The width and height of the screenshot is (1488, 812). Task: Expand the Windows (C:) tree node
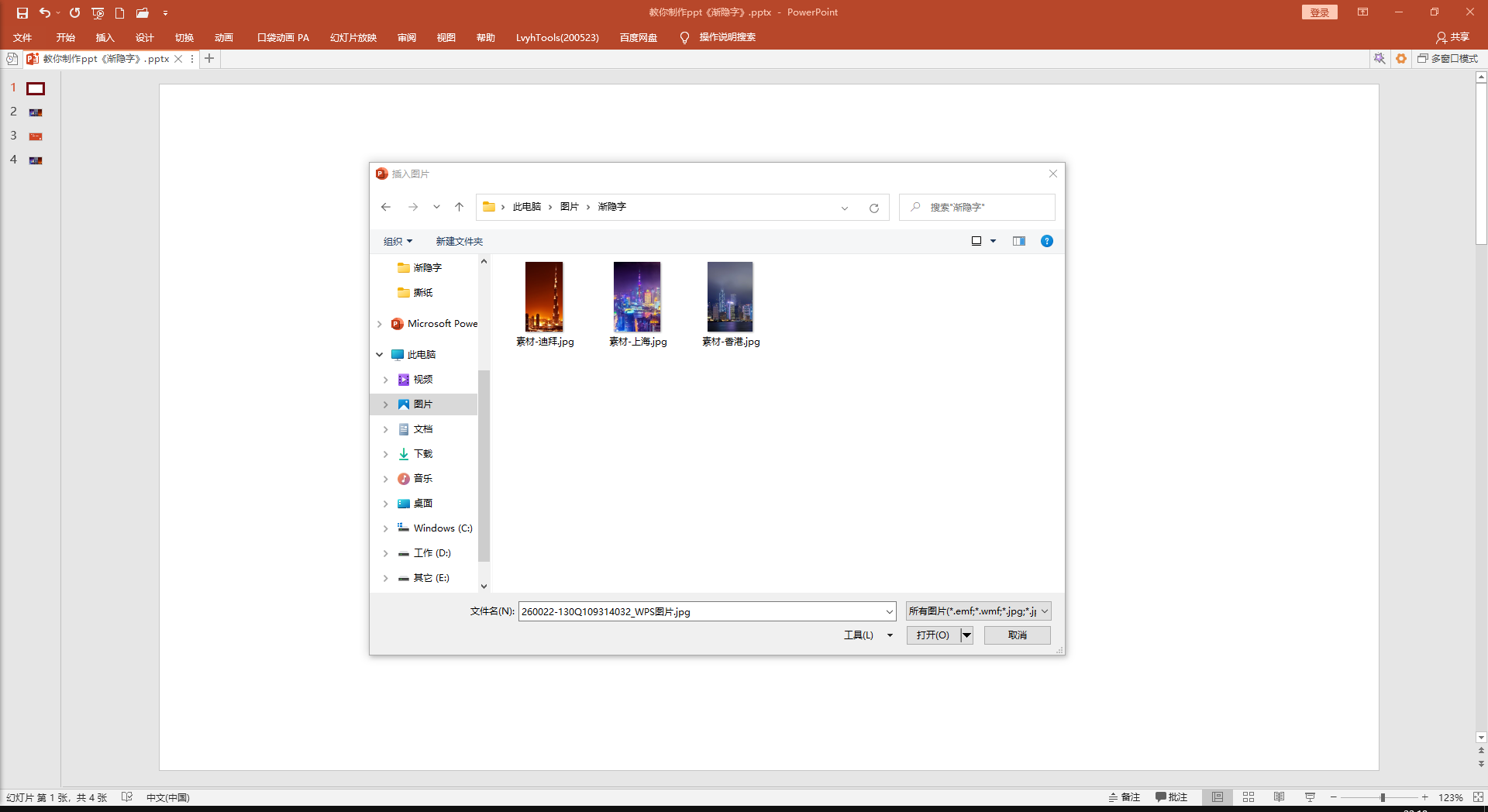(385, 528)
